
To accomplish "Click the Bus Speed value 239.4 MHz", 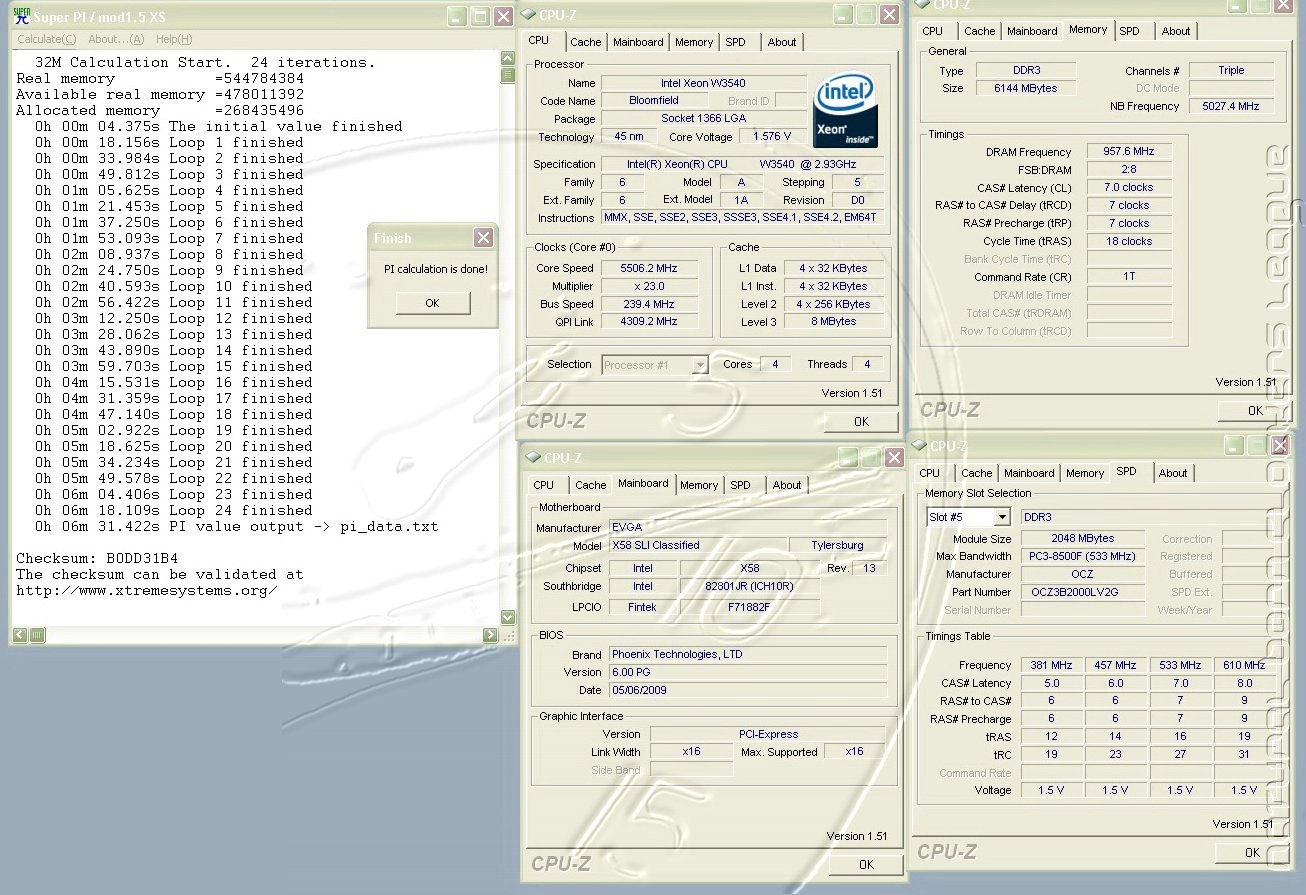I will click(648, 304).
